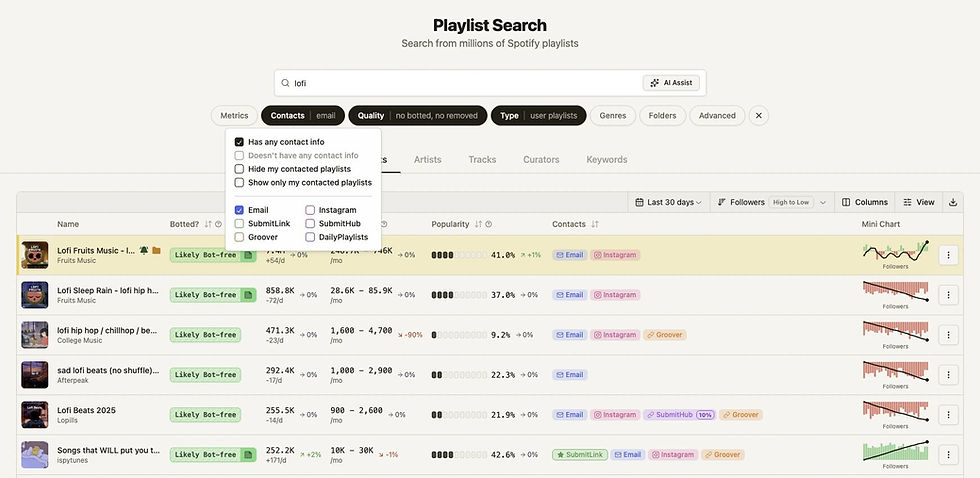Click the folder icon on Lofi Fruits Music
The height and width of the screenshot is (478, 980).
[x=156, y=251]
